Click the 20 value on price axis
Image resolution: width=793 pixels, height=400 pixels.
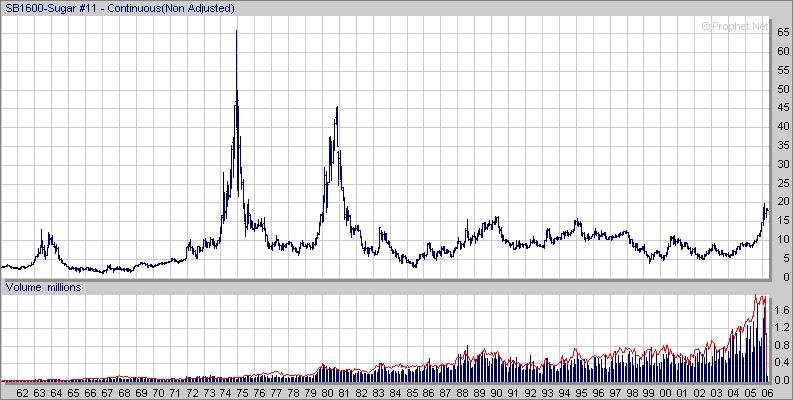click(784, 203)
